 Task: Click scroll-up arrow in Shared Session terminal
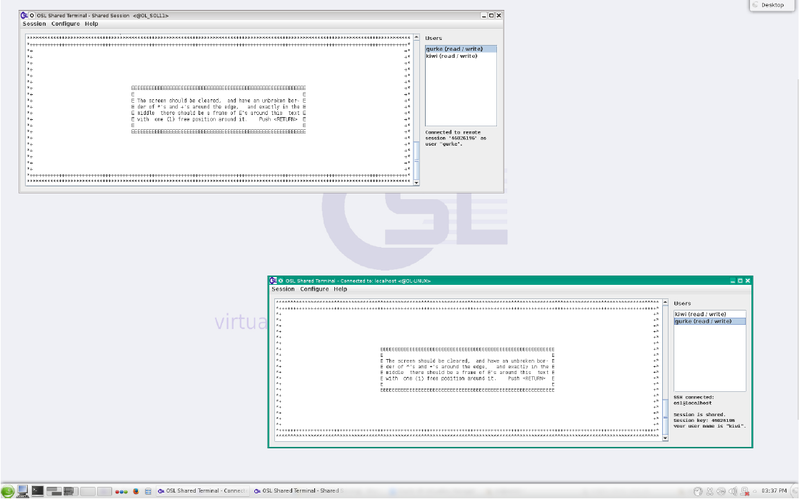click(x=416, y=37)
